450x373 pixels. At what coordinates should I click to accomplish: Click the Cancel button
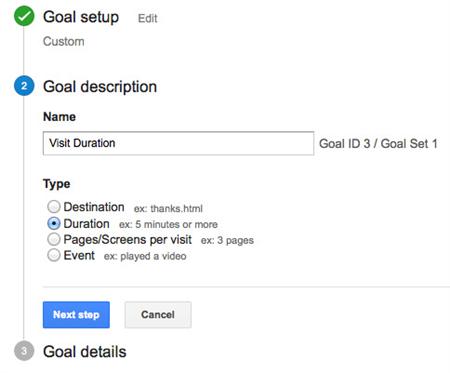(x=158, y=315)
